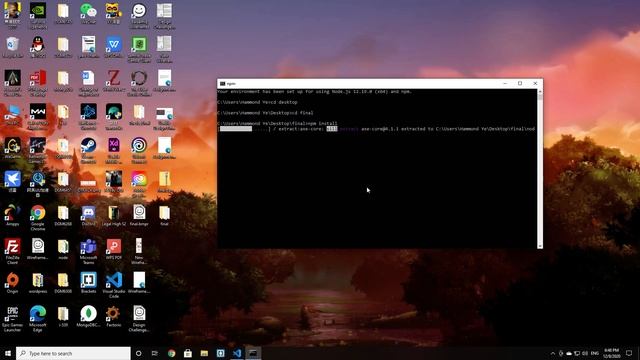The width and height of the screenshot is (640, 360).
Task: Open the Recycle Bin
Action: click(x=12, y=47)
